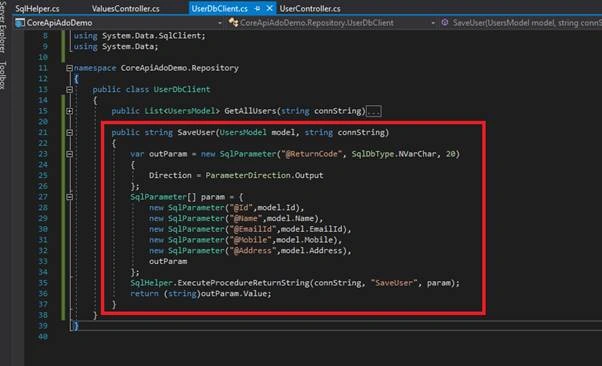Click the "@Address" parameter string
The height and width of the screenshot is (366, 602).
pos(253,251)
